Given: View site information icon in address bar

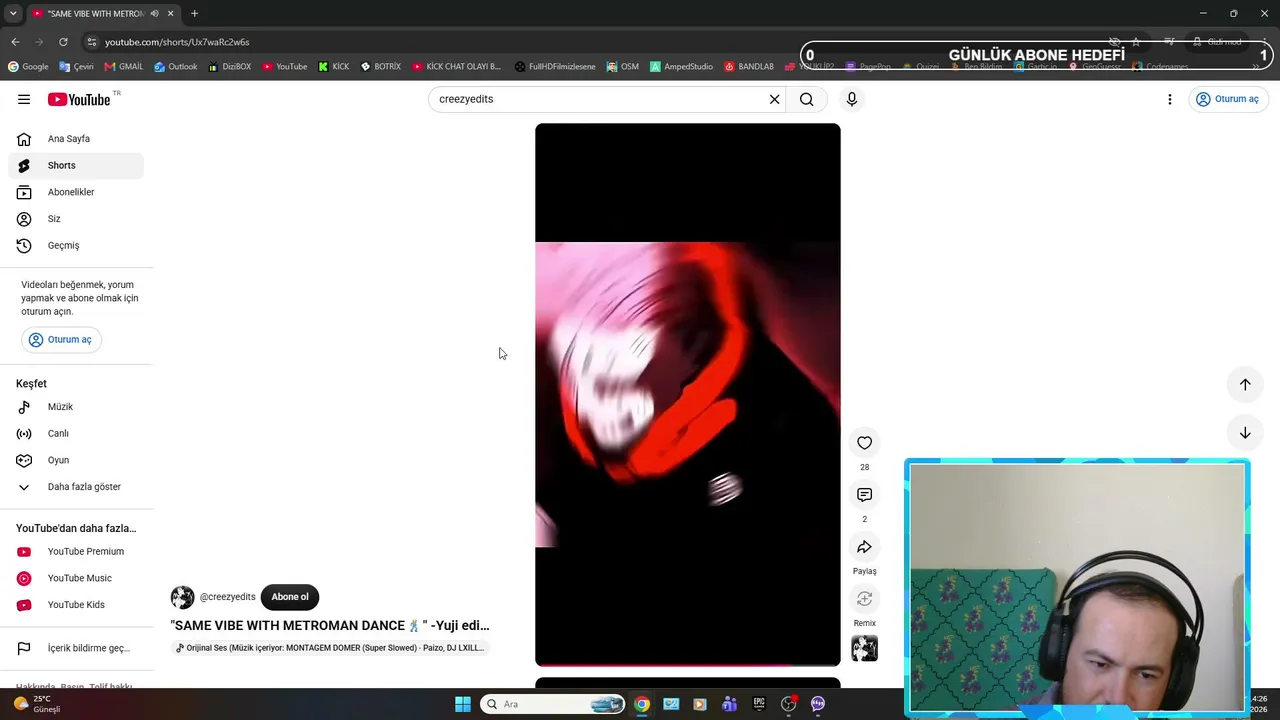Looking at the screenshot, I should [x=91, y=42].
